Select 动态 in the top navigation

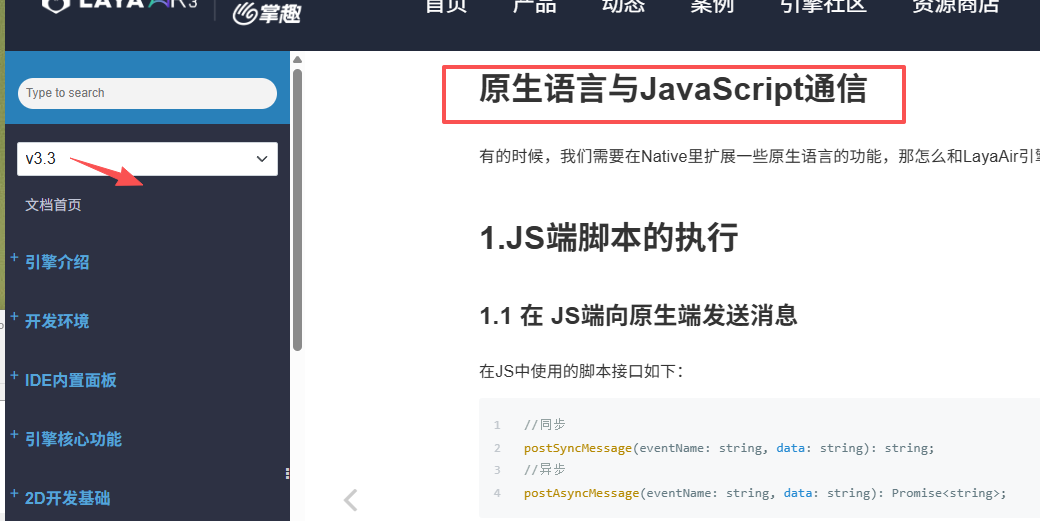point(623,6)
